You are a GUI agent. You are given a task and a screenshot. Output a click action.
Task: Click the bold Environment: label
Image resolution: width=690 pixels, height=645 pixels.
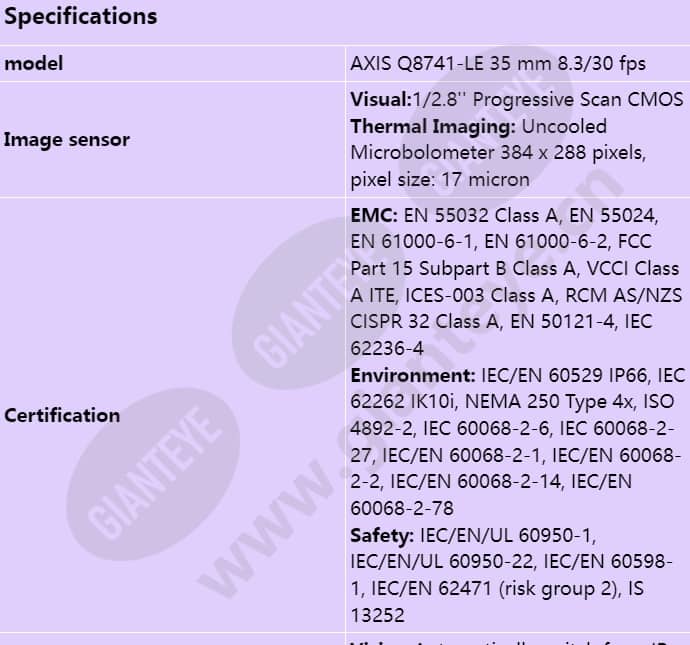[412, 377]
